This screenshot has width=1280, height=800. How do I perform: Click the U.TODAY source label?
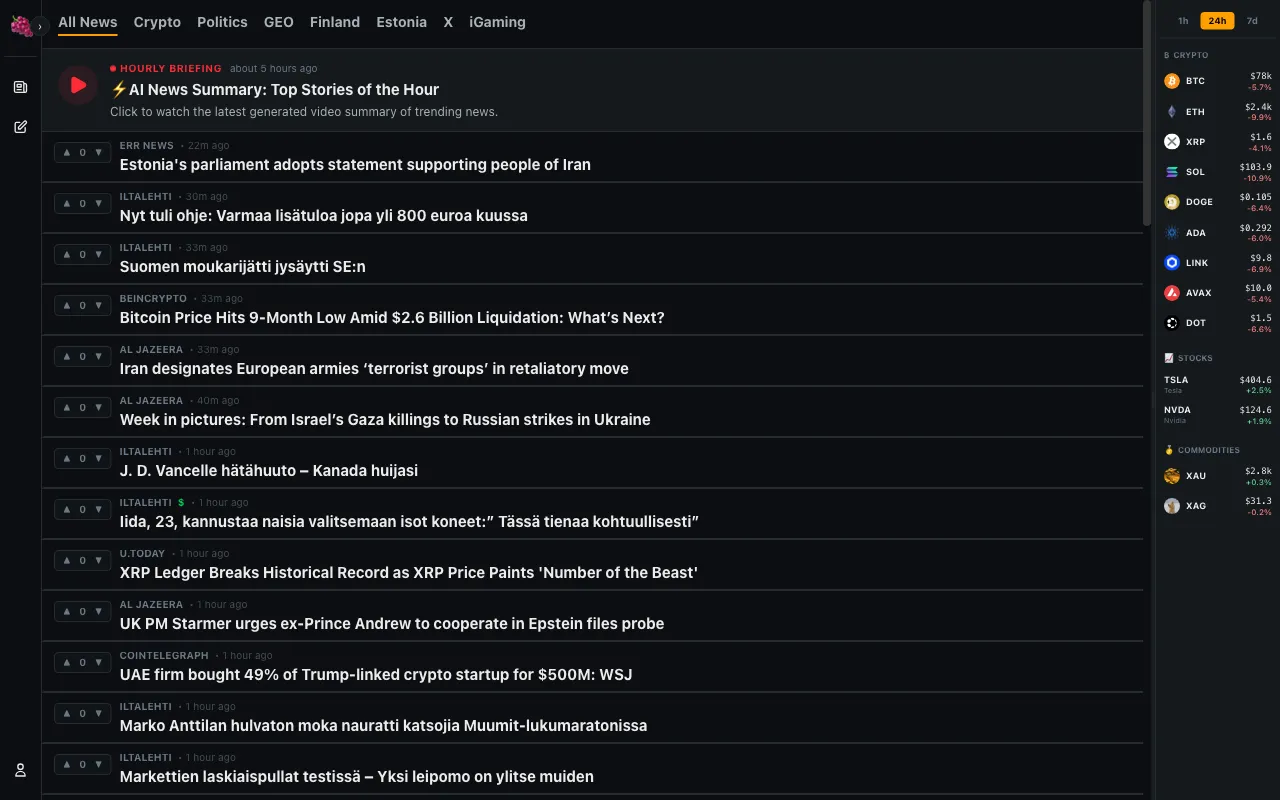pos(143,554)
